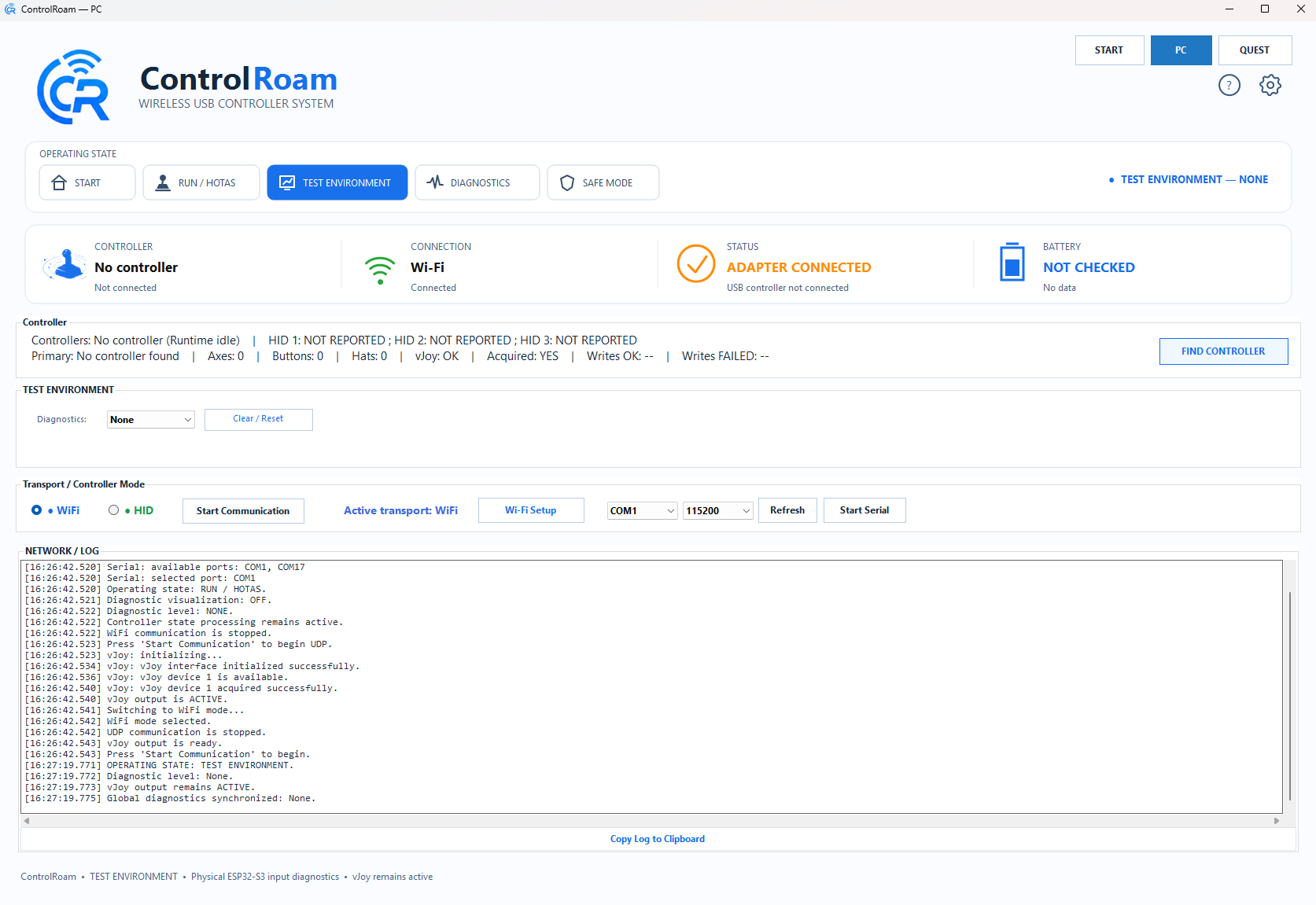Click the green Wi-Fi connection icon

tap(380, 270)
